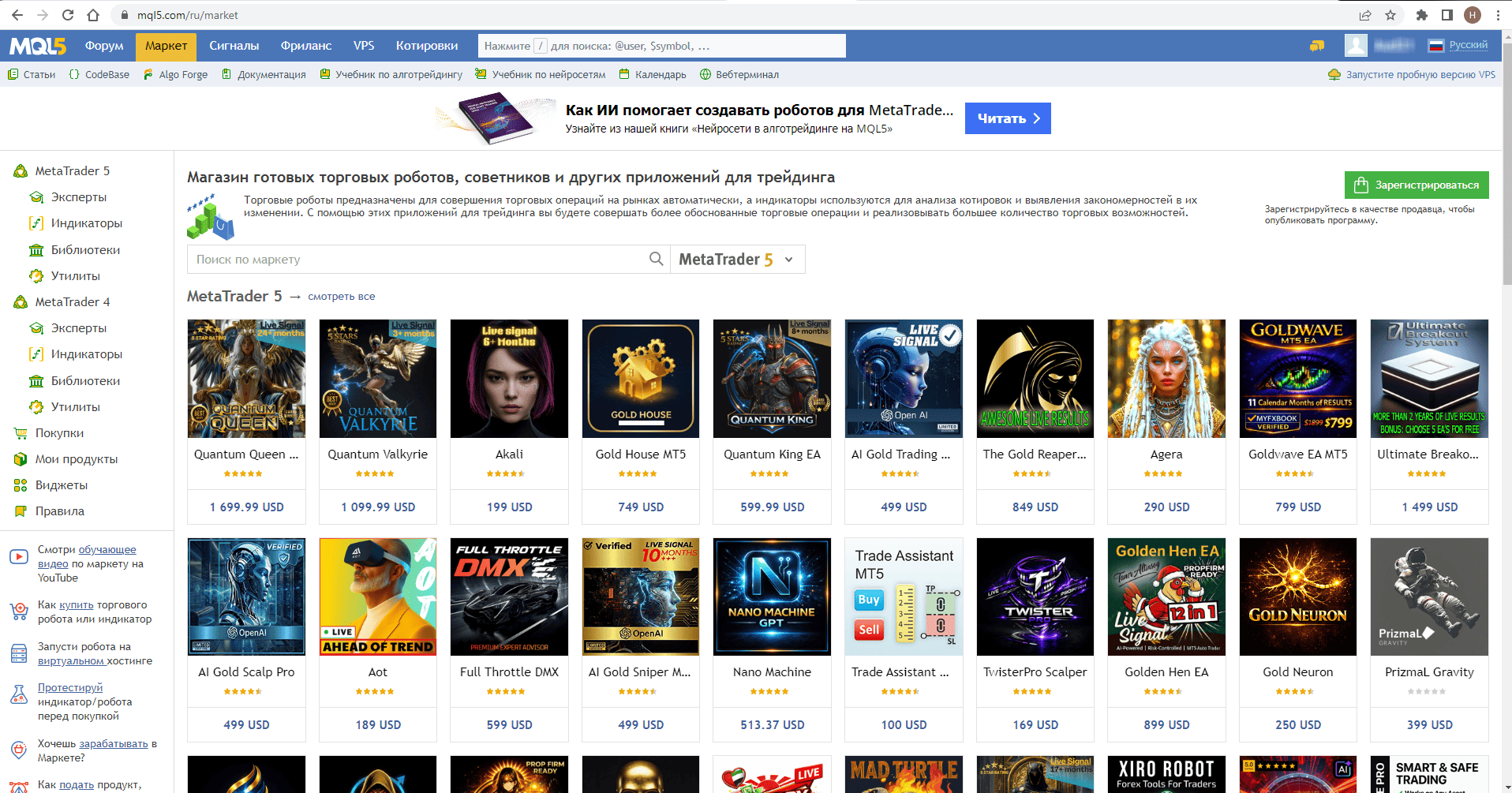Image resolution: width=1512 pixels, height=793 pixels.
Task: Go to the VPS tab
Action: 364,46
